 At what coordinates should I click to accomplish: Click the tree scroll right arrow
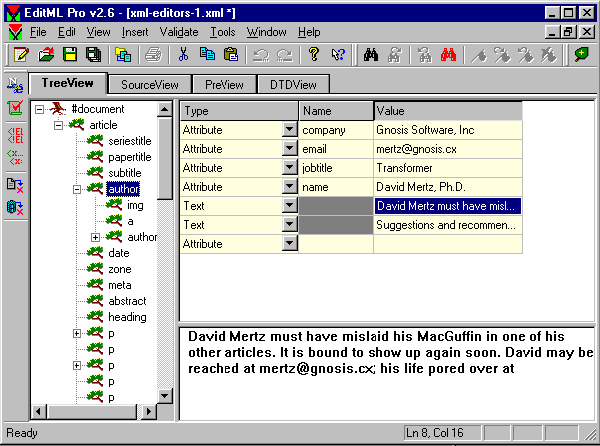[x=149, y=412]
